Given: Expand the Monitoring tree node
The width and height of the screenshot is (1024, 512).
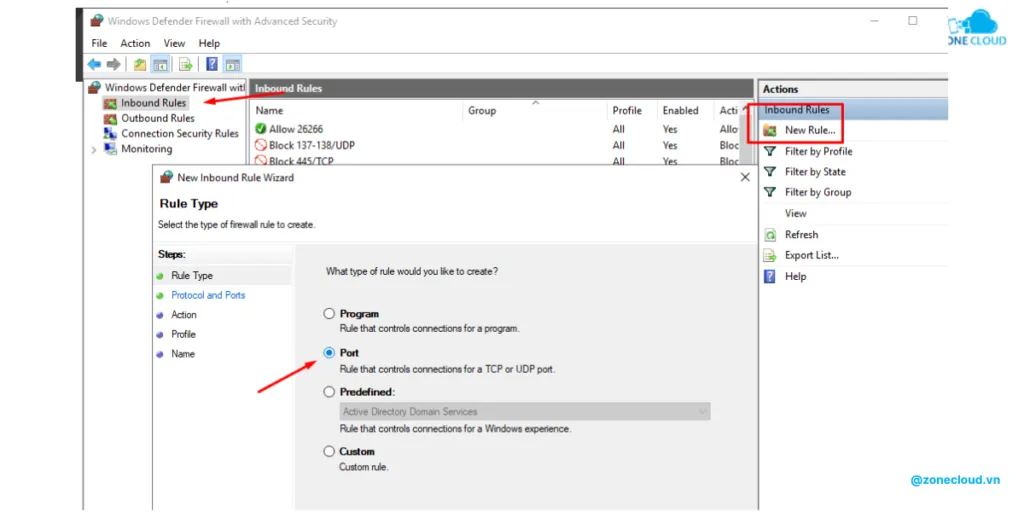Looking at the screenshot, I should tap(94, 150).
